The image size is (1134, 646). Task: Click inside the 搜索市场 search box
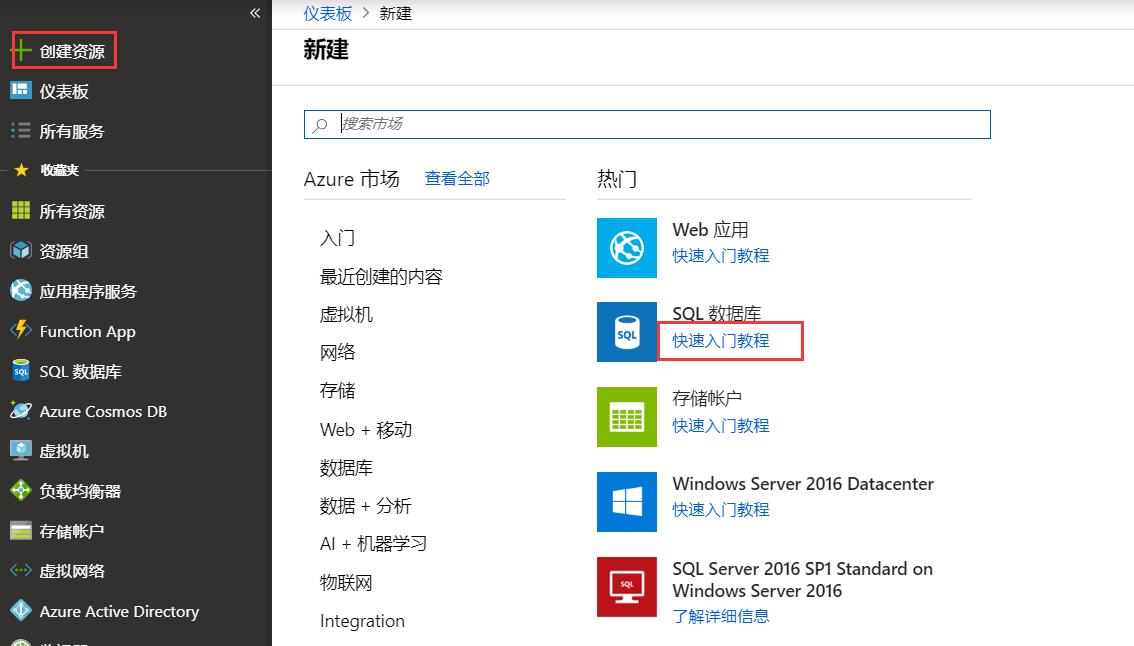647,124
